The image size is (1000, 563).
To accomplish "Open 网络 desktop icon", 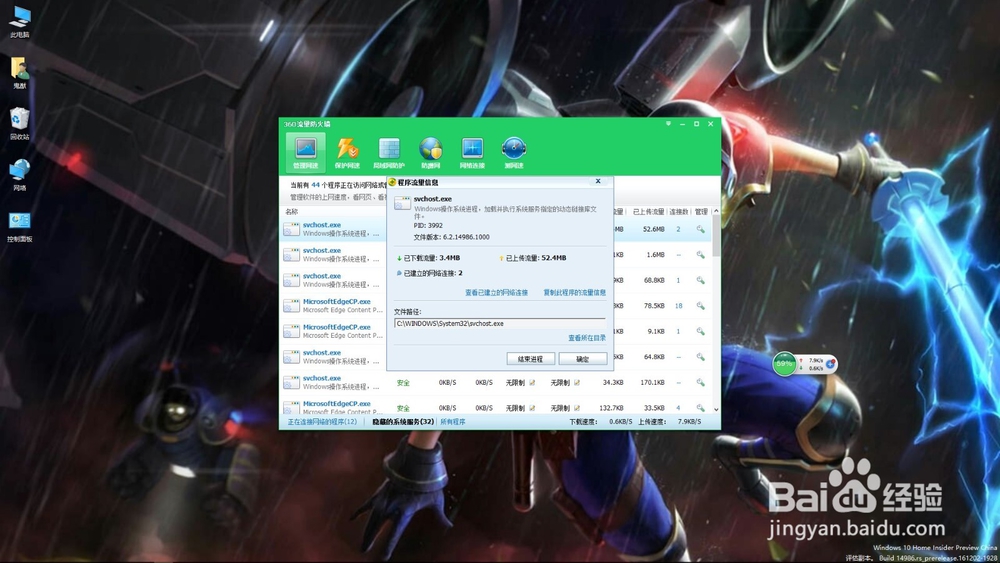I will (x=20, y=175).
